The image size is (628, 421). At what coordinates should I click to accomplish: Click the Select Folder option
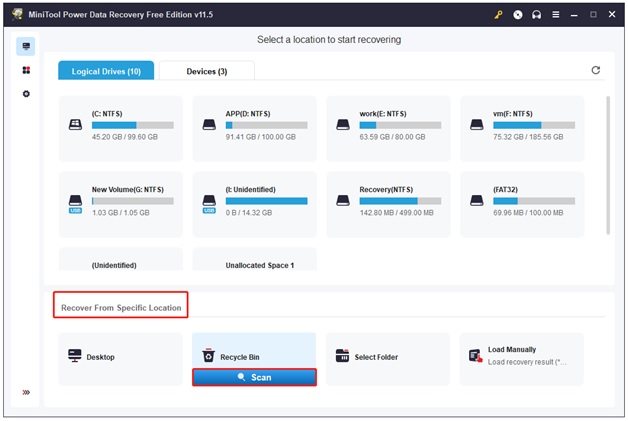[387, 358]
